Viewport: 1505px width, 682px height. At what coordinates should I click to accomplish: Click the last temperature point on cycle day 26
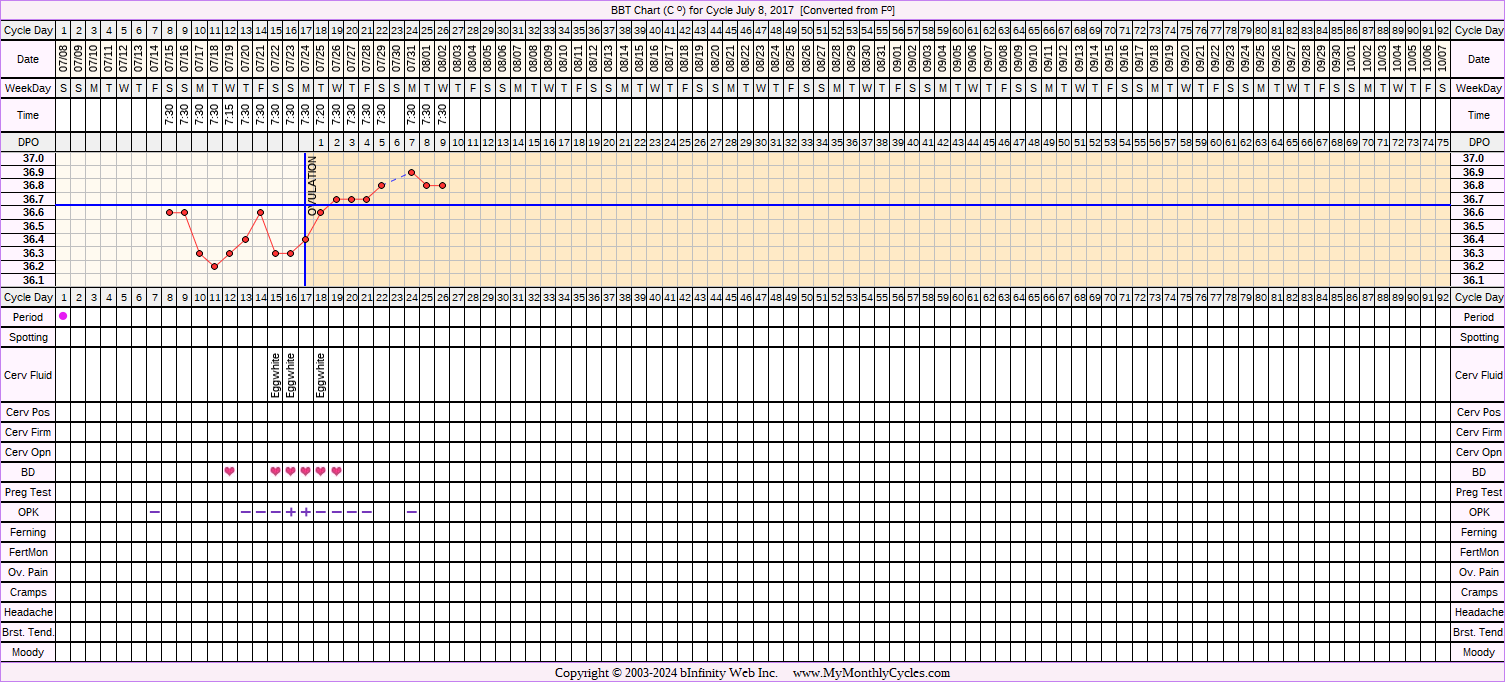pyautogui.click(x=442, y=185)
